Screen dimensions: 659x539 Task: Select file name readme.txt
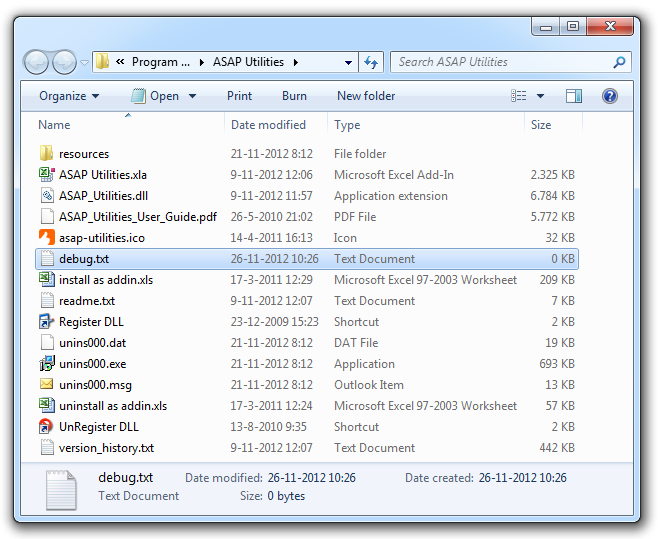click(87, 301)
